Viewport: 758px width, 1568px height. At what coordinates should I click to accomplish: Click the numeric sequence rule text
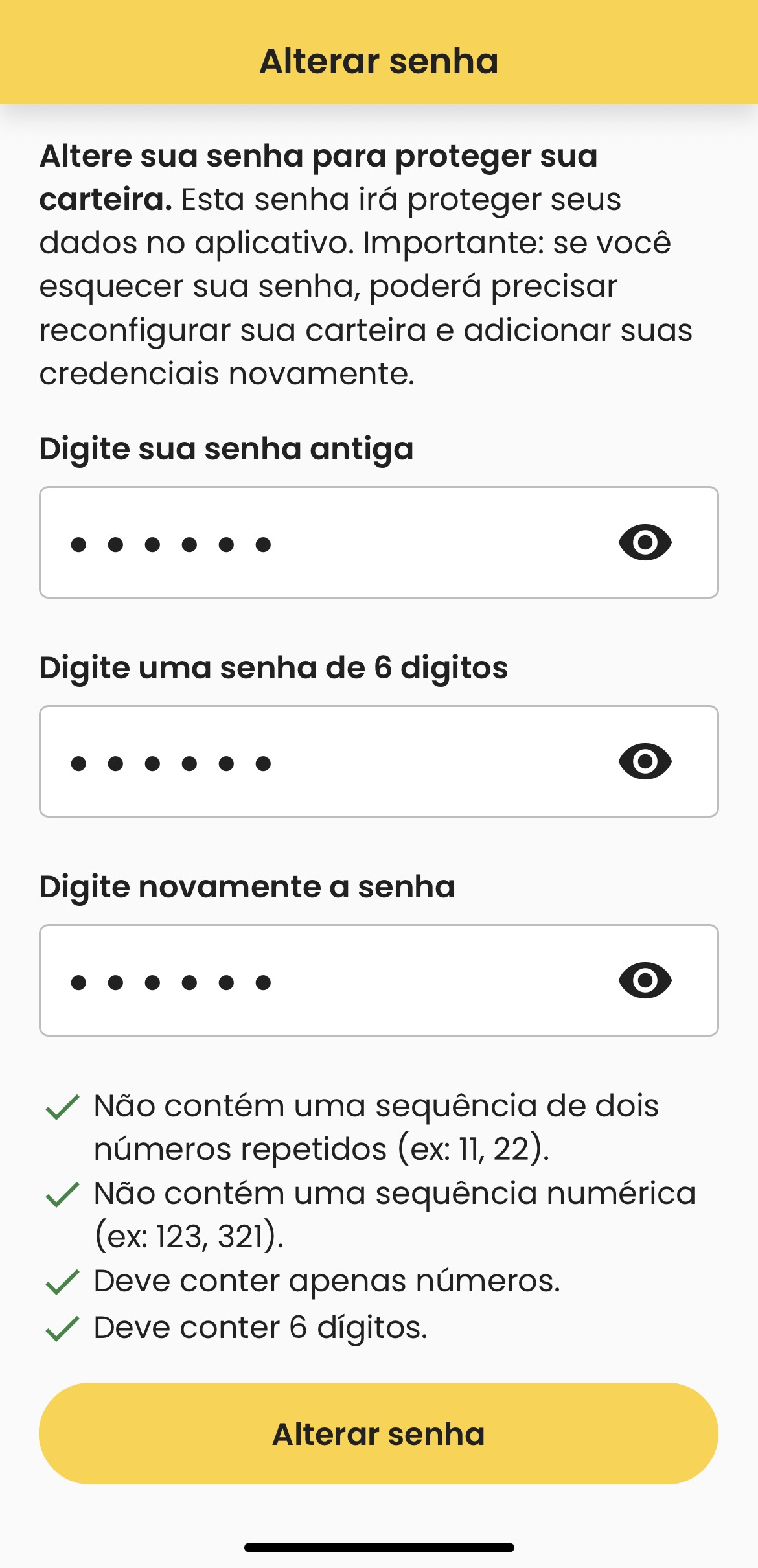(394, 1214)
